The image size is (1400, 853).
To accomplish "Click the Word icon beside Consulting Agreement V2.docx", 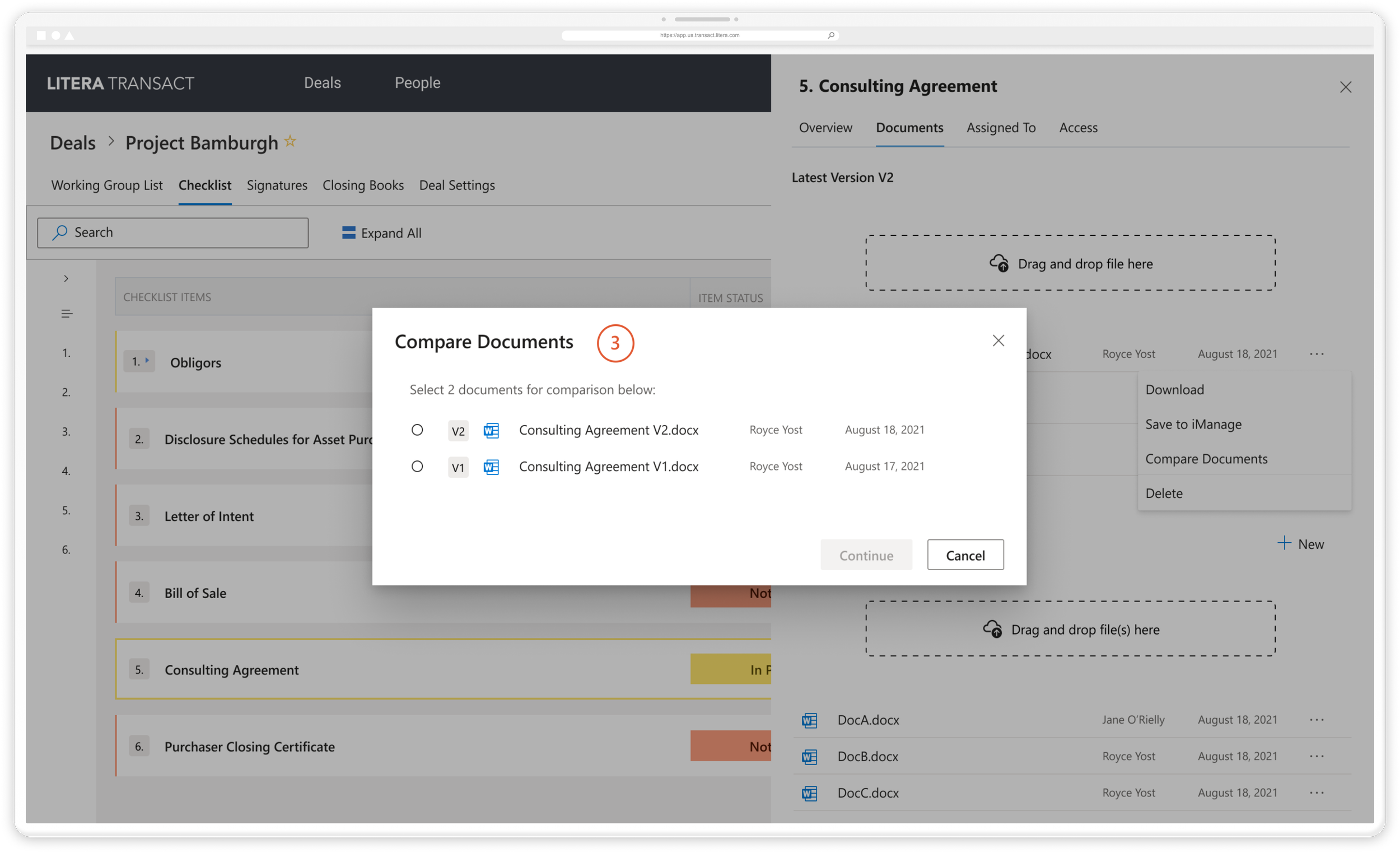I will 491,430.
